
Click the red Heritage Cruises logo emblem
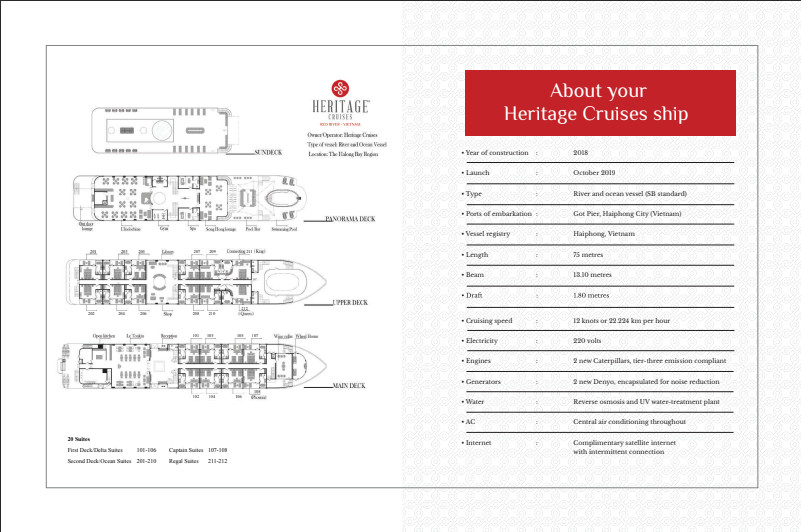point(340,88)
